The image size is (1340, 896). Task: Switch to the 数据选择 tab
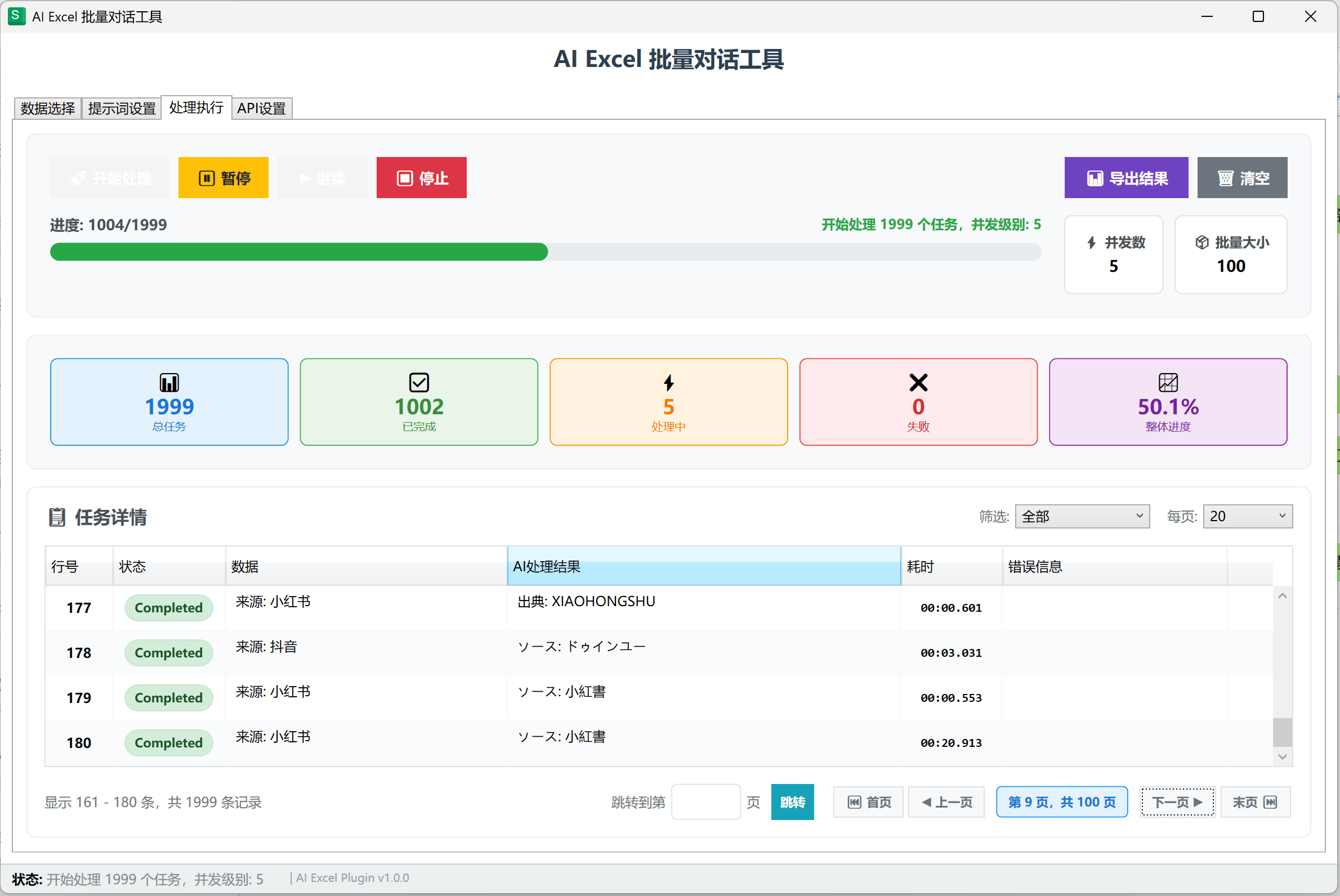pyautogui.click(x=47, y=108)
